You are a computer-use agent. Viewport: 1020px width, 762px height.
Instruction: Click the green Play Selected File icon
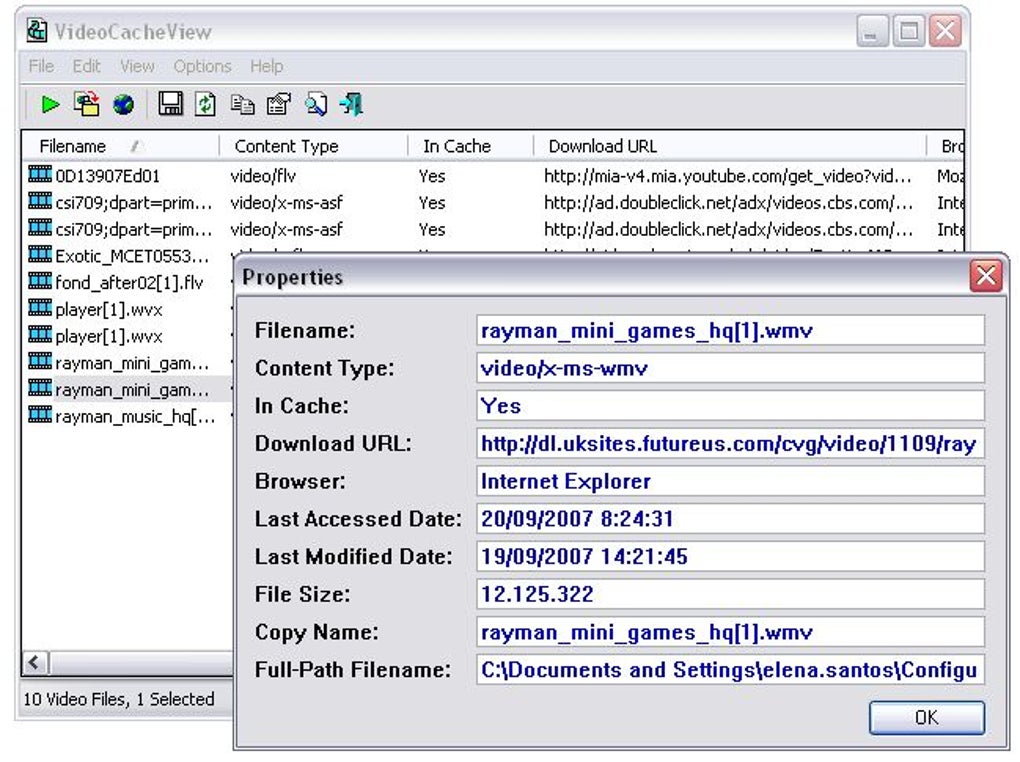[x=50, y=104]
